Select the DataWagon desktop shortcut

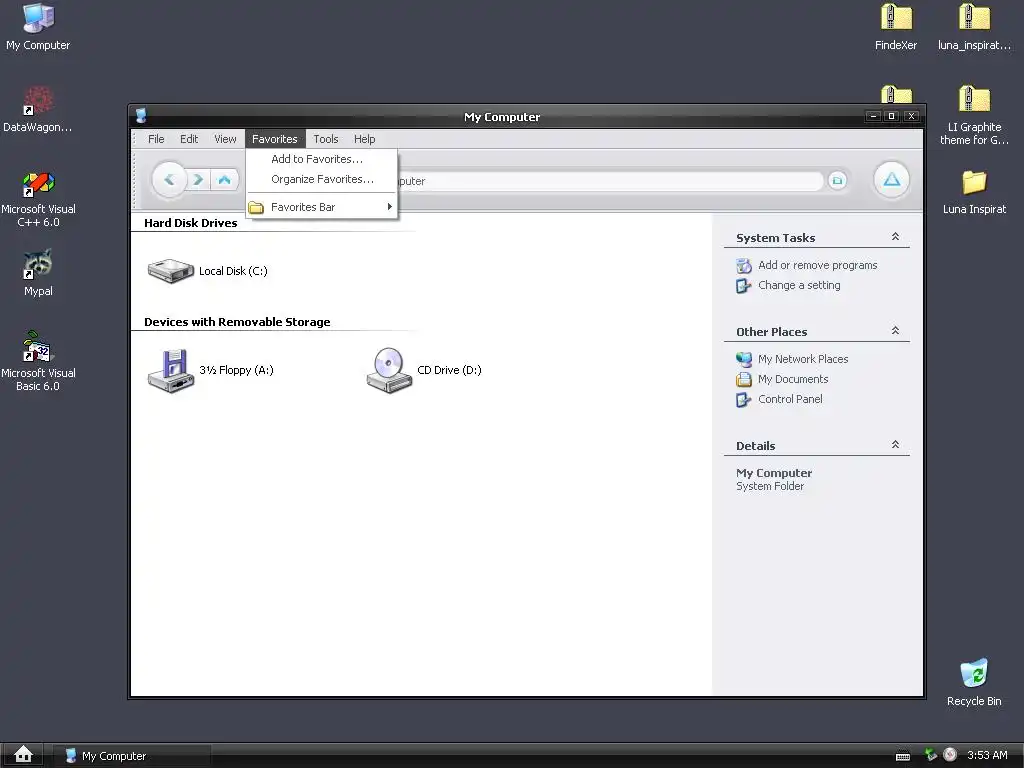[x=38, y=109]
